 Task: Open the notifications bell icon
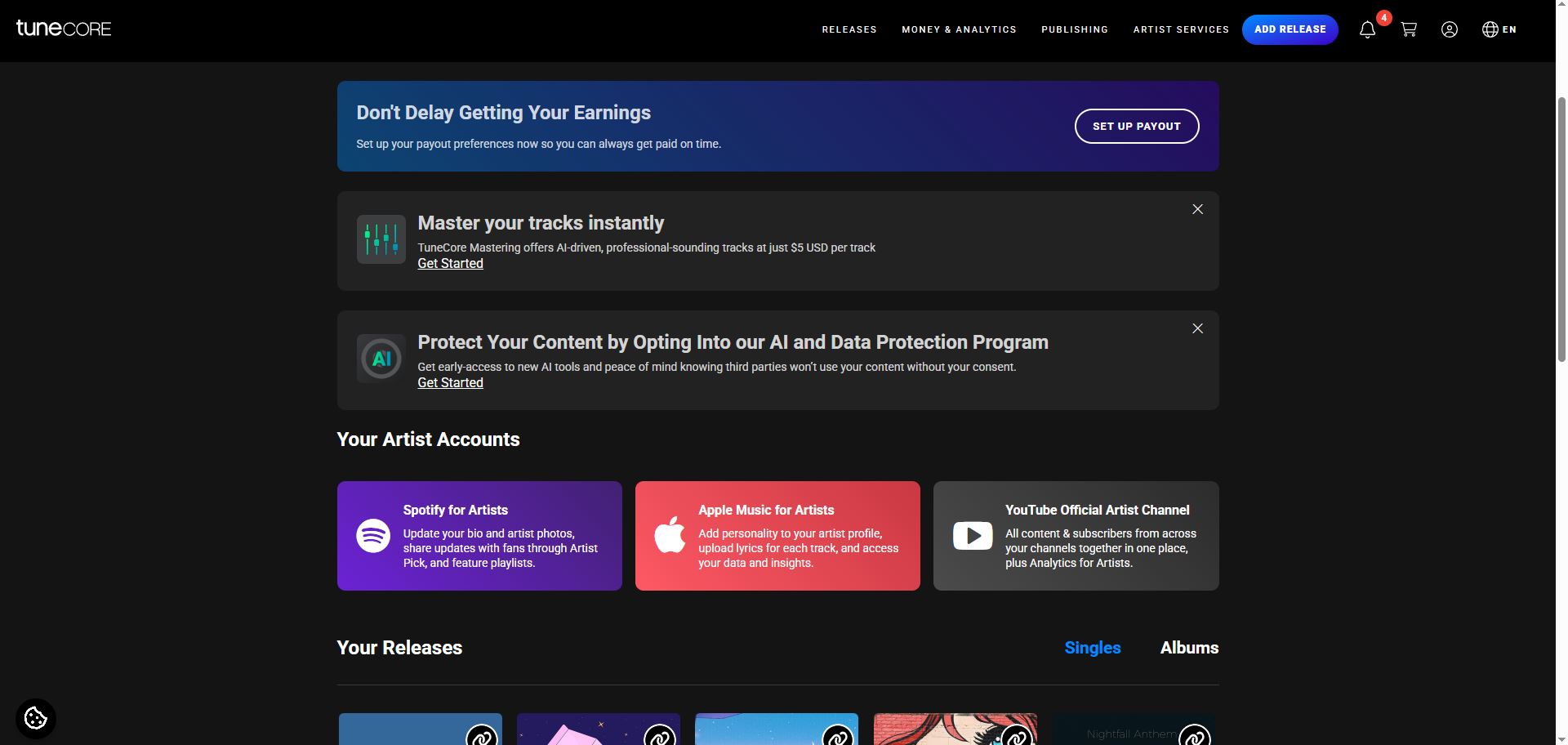(1368, 29)
